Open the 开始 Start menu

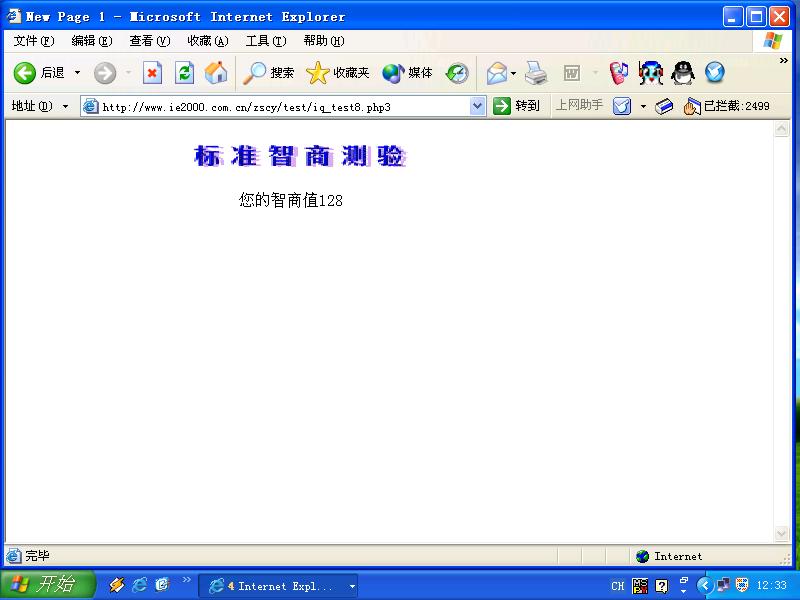47,584
